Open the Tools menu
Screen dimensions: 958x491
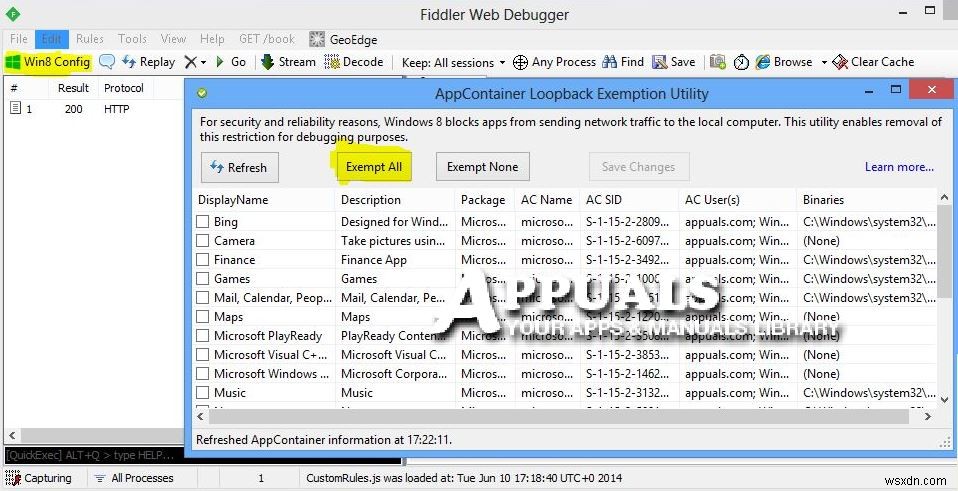coord(132,39)
